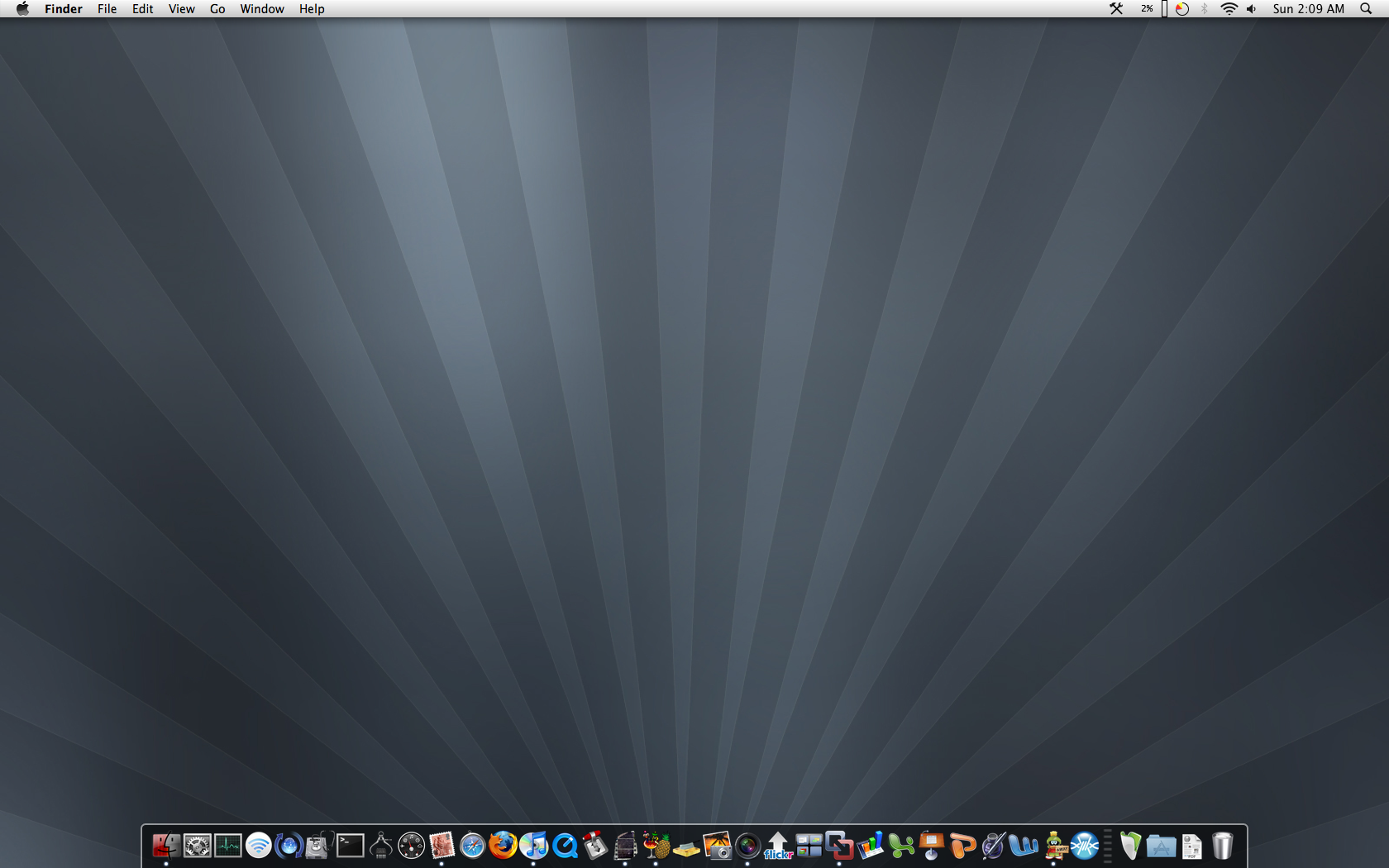
Task: Click the blue globe with arrows Dock icon
Action: click(289, 846)
